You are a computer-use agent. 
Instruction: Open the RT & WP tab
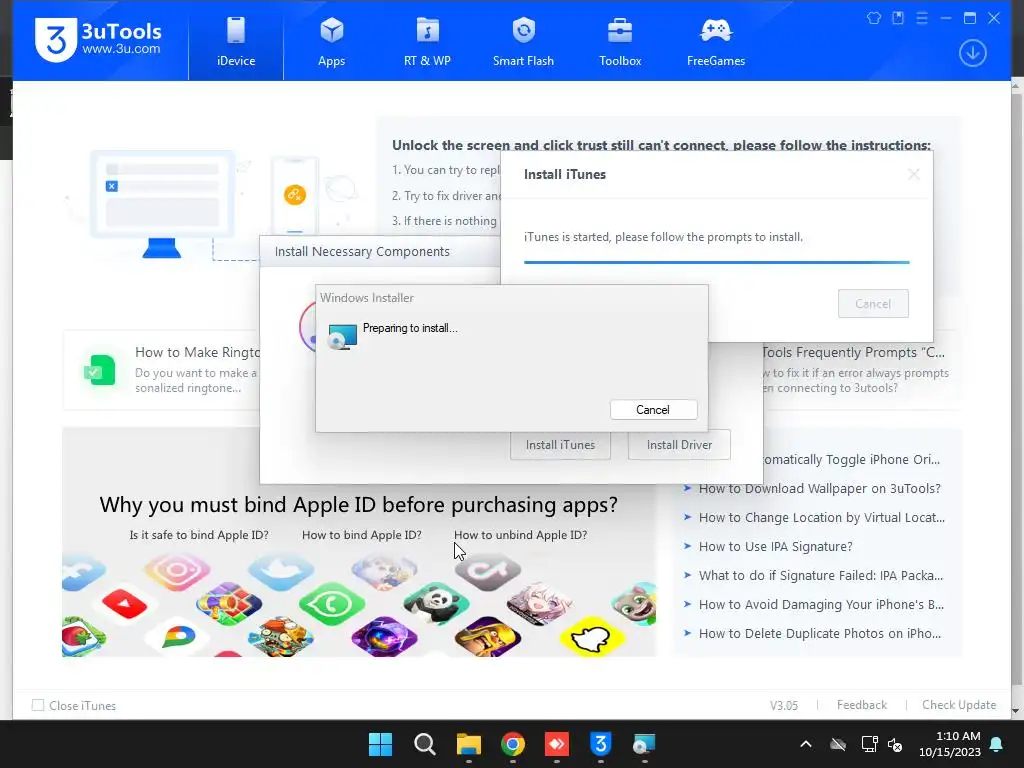click(427, 42)
